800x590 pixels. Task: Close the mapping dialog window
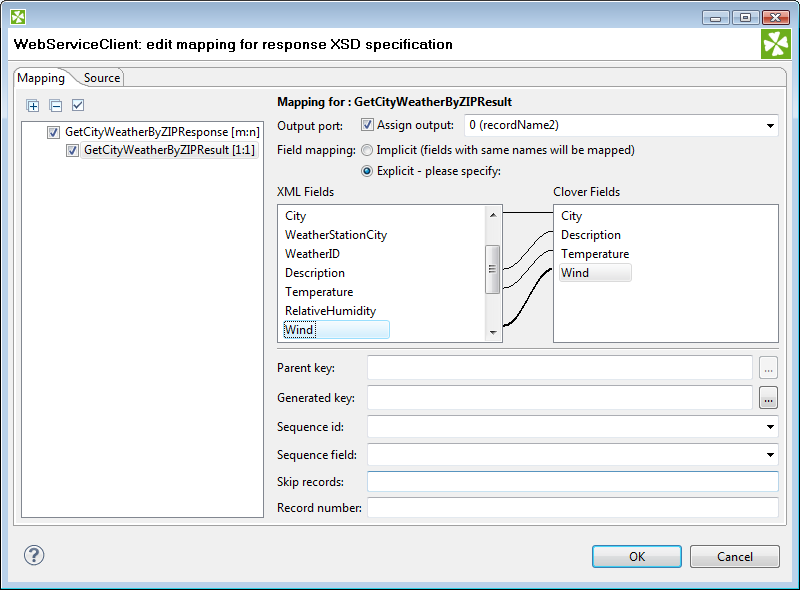[x=776, y=17]
